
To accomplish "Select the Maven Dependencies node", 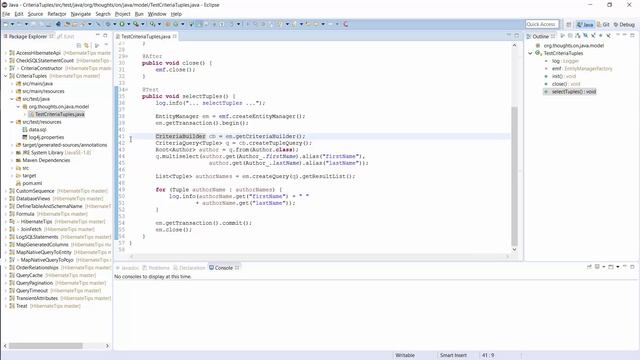I will tap(43, 160).
